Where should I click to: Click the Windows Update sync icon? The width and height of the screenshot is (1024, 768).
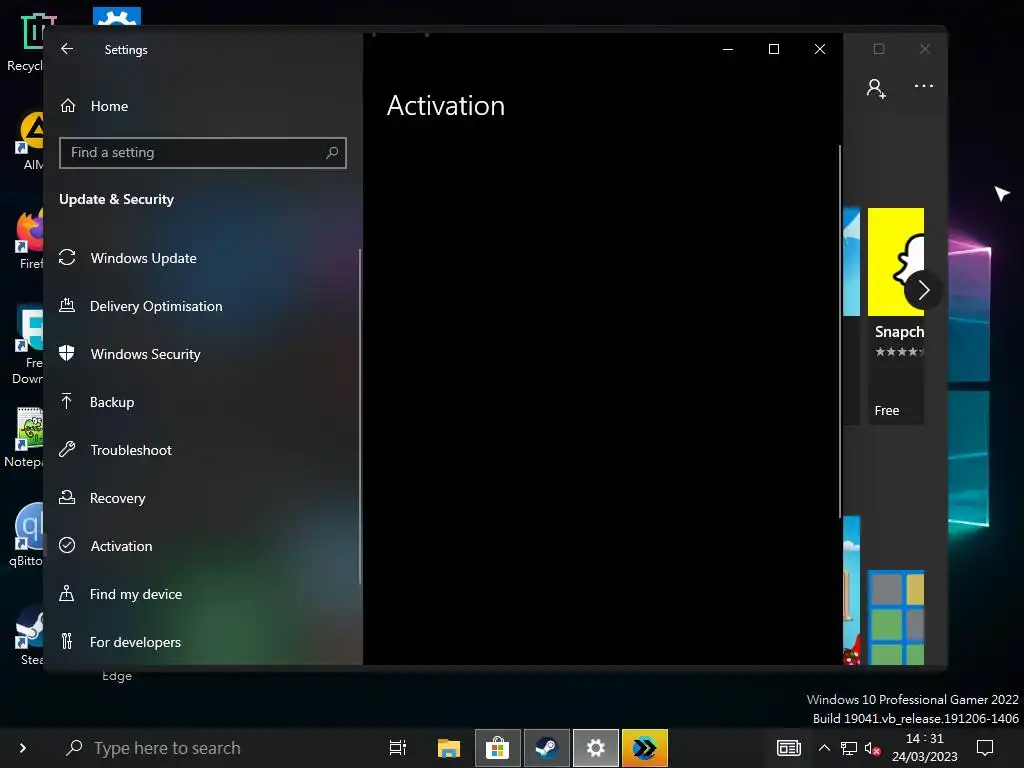tap(67, 257)
